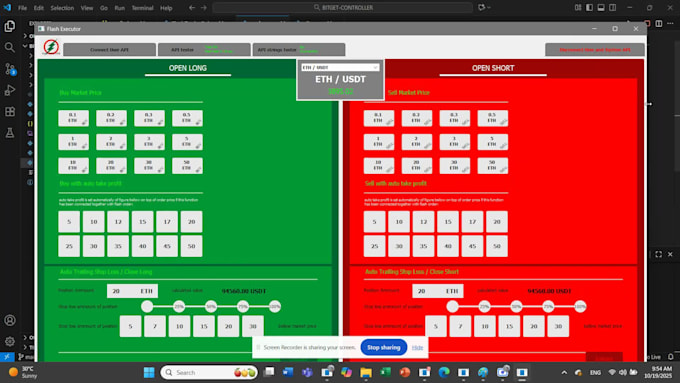Image resolution: width=680 pixels, height=383 pixels.
Task: Select take profit 17 in Open Long
Action: pyautogui.click(x=167, y=222)
